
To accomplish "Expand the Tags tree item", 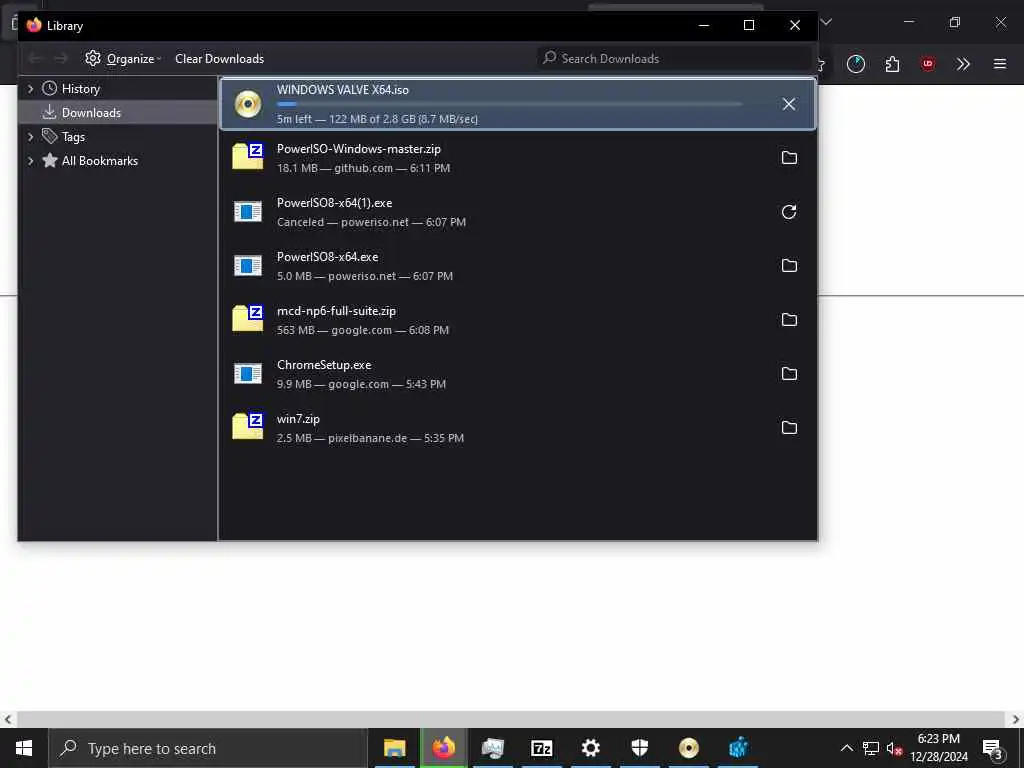I will [x=30, y=136].
